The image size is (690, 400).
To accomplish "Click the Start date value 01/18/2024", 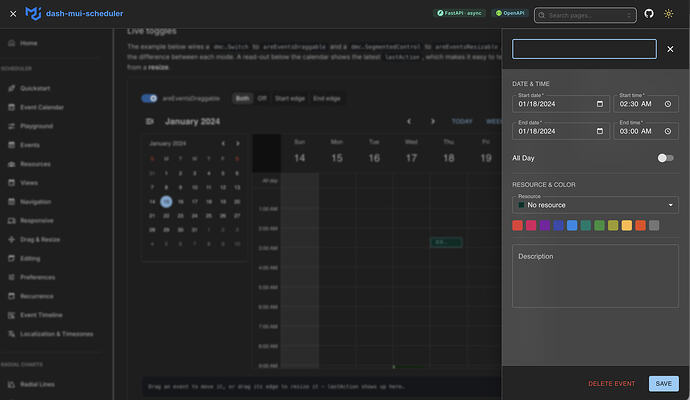I will 536,104.
